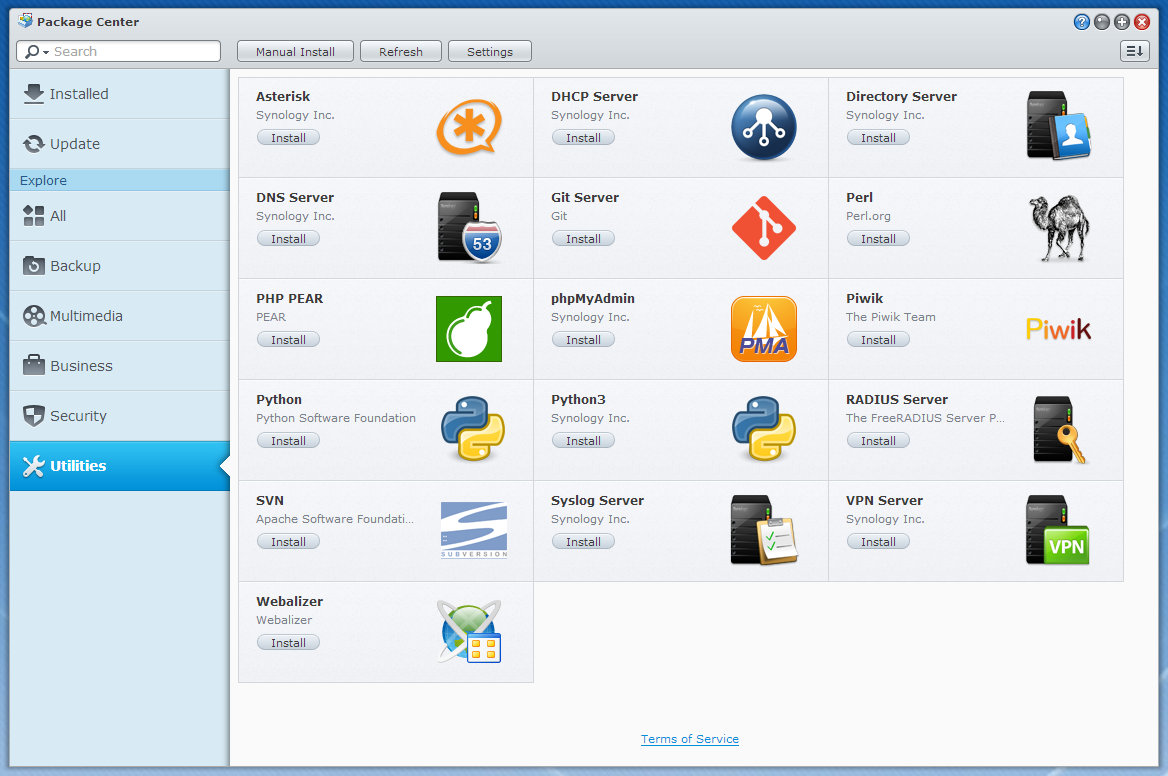This screenshot has height=776, width=1168.
Task: Click the Multimedia film-reel icon in sidebar
Action: (34, 316)
